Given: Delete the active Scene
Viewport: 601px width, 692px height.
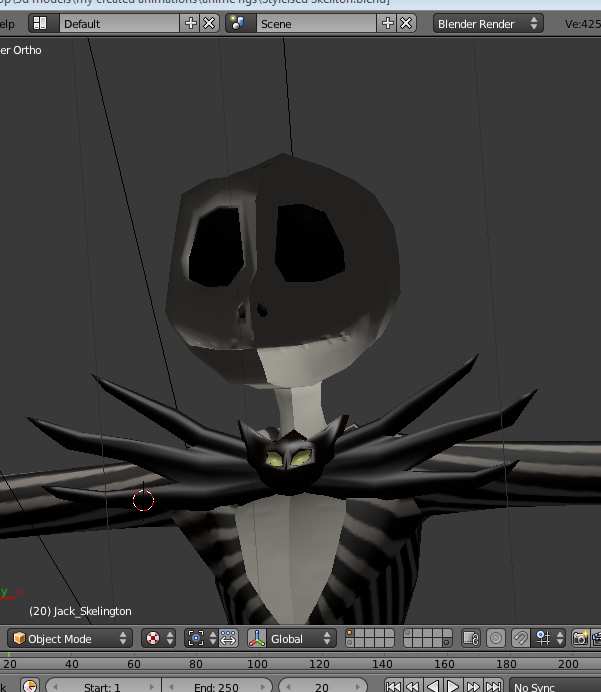Looking at the screenshot, I should click(406, 23).
